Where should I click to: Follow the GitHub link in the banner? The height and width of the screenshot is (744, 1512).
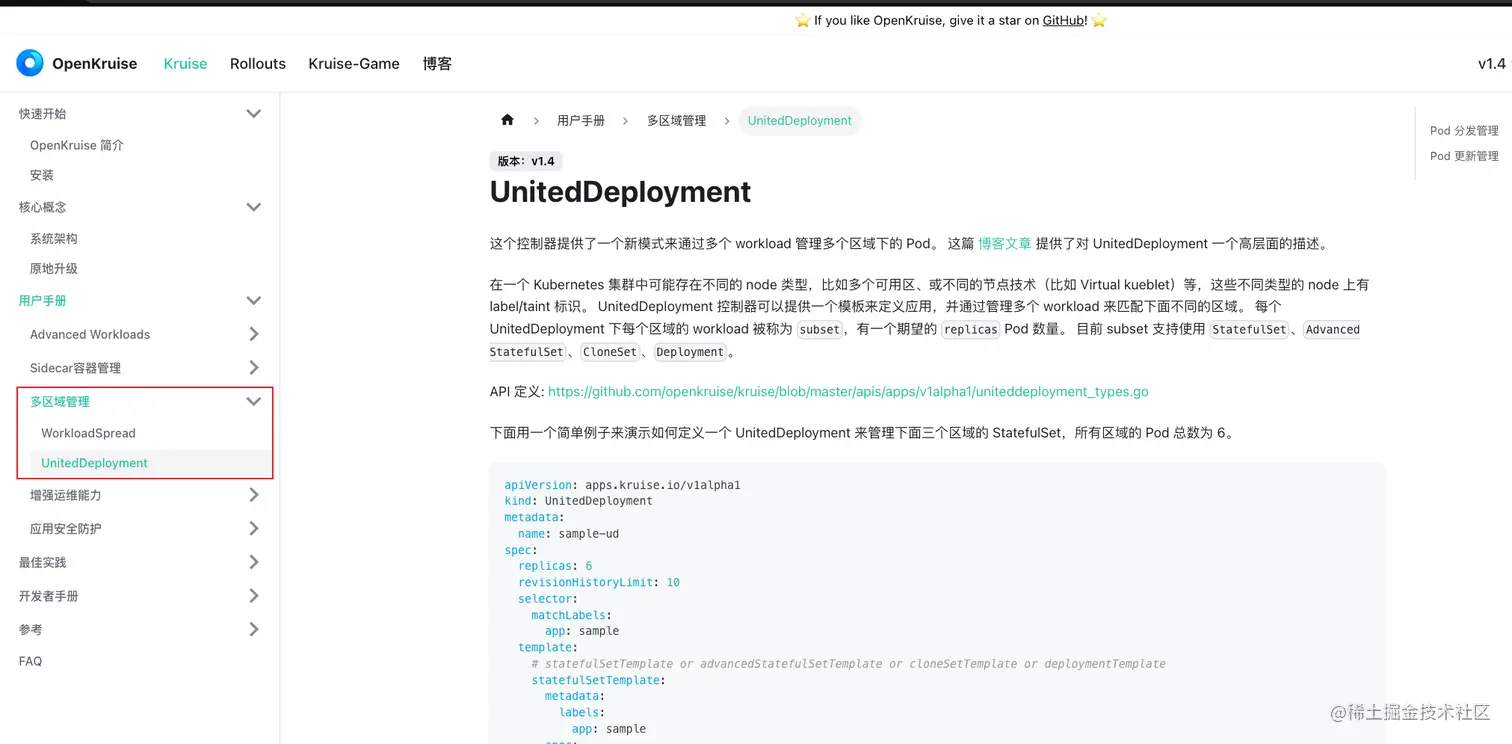(1064, 20)
